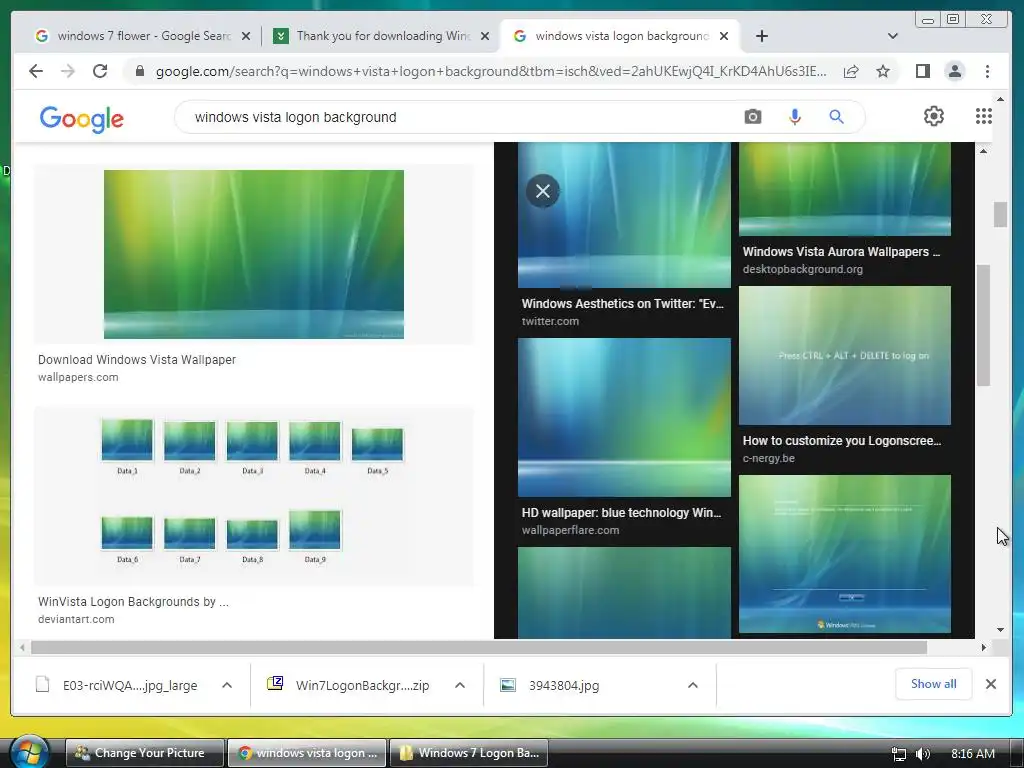Screen dimensions: 1024x768
Task: Close the downloads bar
Action: pos(991,684)
